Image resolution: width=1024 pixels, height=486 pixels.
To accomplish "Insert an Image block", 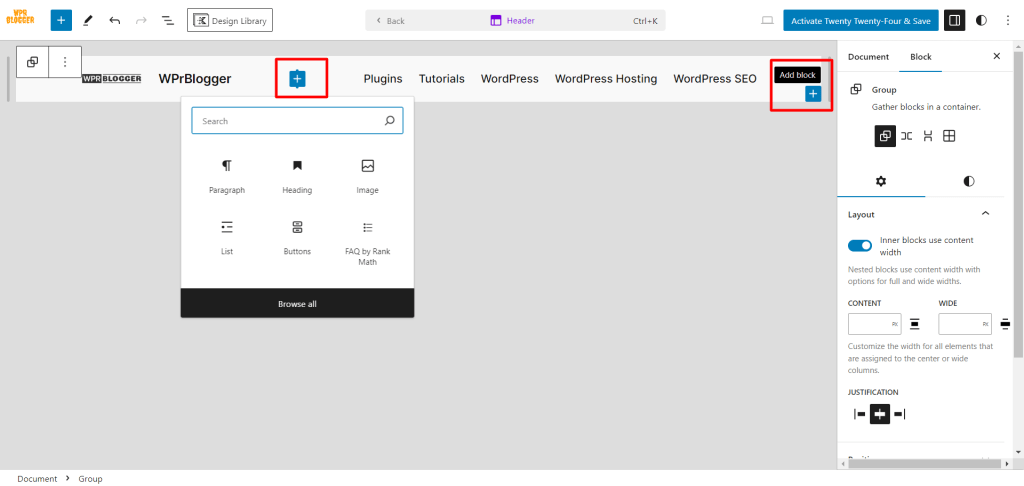I will tap(368, 176).
